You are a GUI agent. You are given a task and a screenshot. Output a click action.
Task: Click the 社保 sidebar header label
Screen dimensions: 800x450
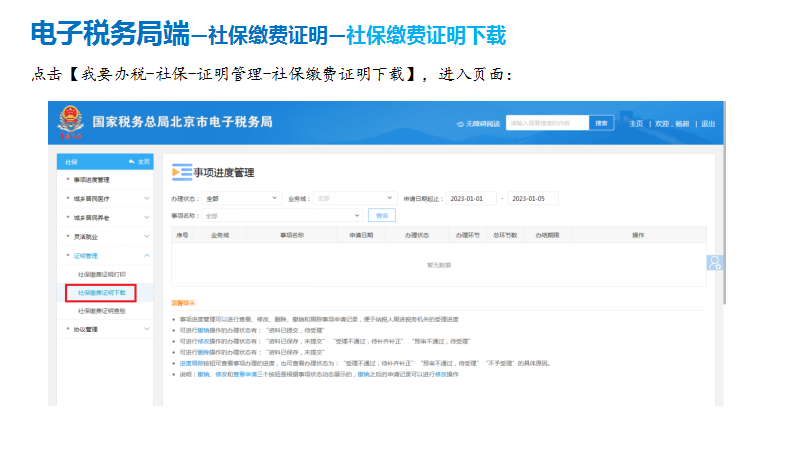tap(71, 162)
